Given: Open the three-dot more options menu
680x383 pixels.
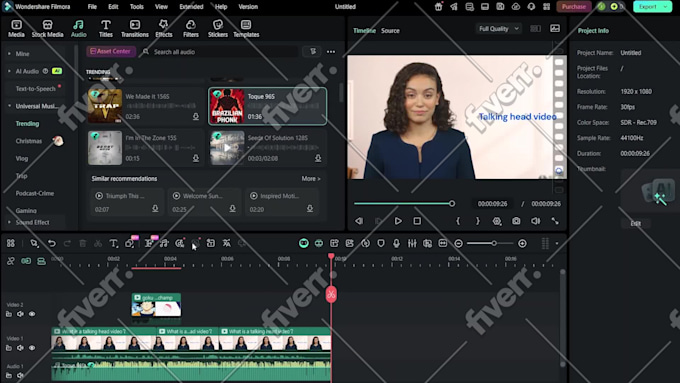Looking at the screenshot, I should [331, 52].
